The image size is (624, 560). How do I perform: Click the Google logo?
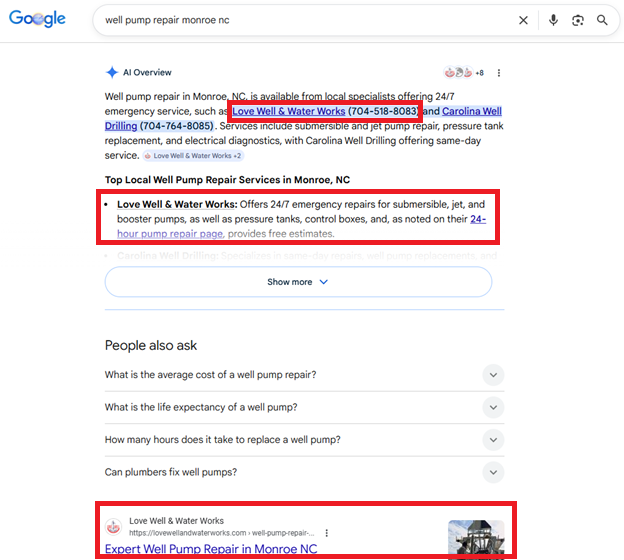(37, 18)
